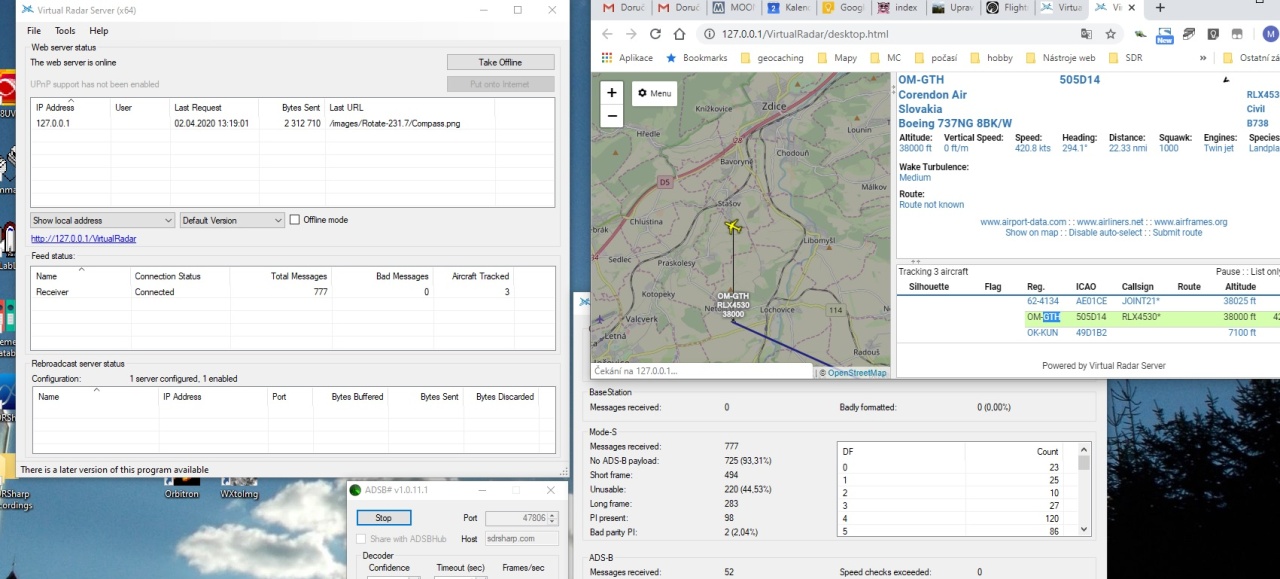Open the Tools menu

coord(65,31)
